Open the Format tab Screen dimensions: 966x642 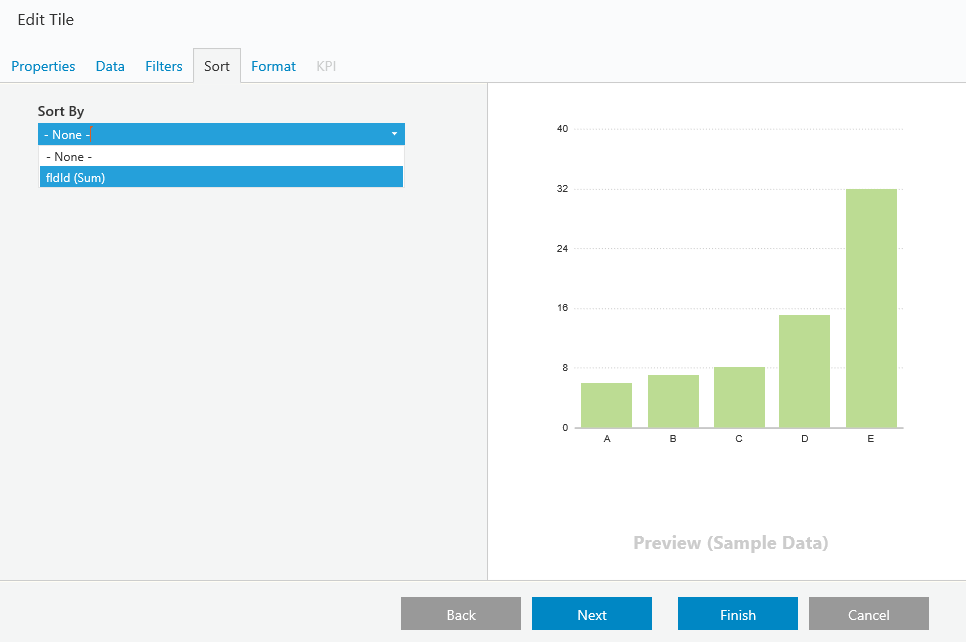click(274, 66)
